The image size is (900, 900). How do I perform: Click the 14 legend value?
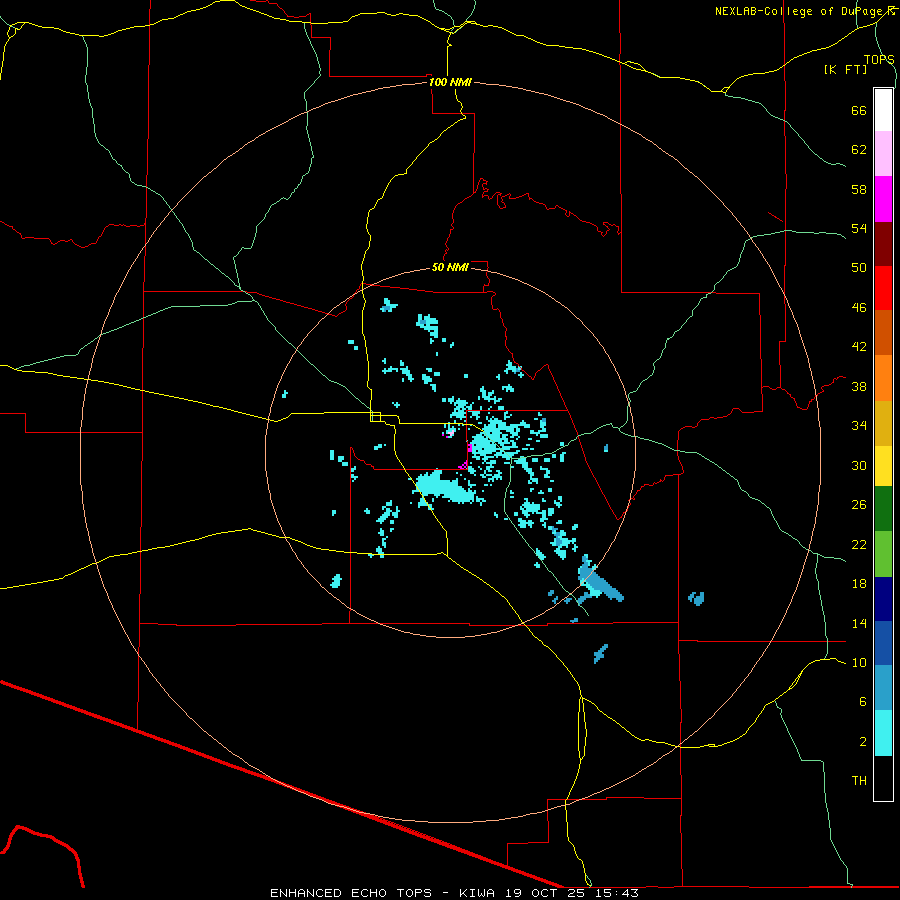click(859, 623)
